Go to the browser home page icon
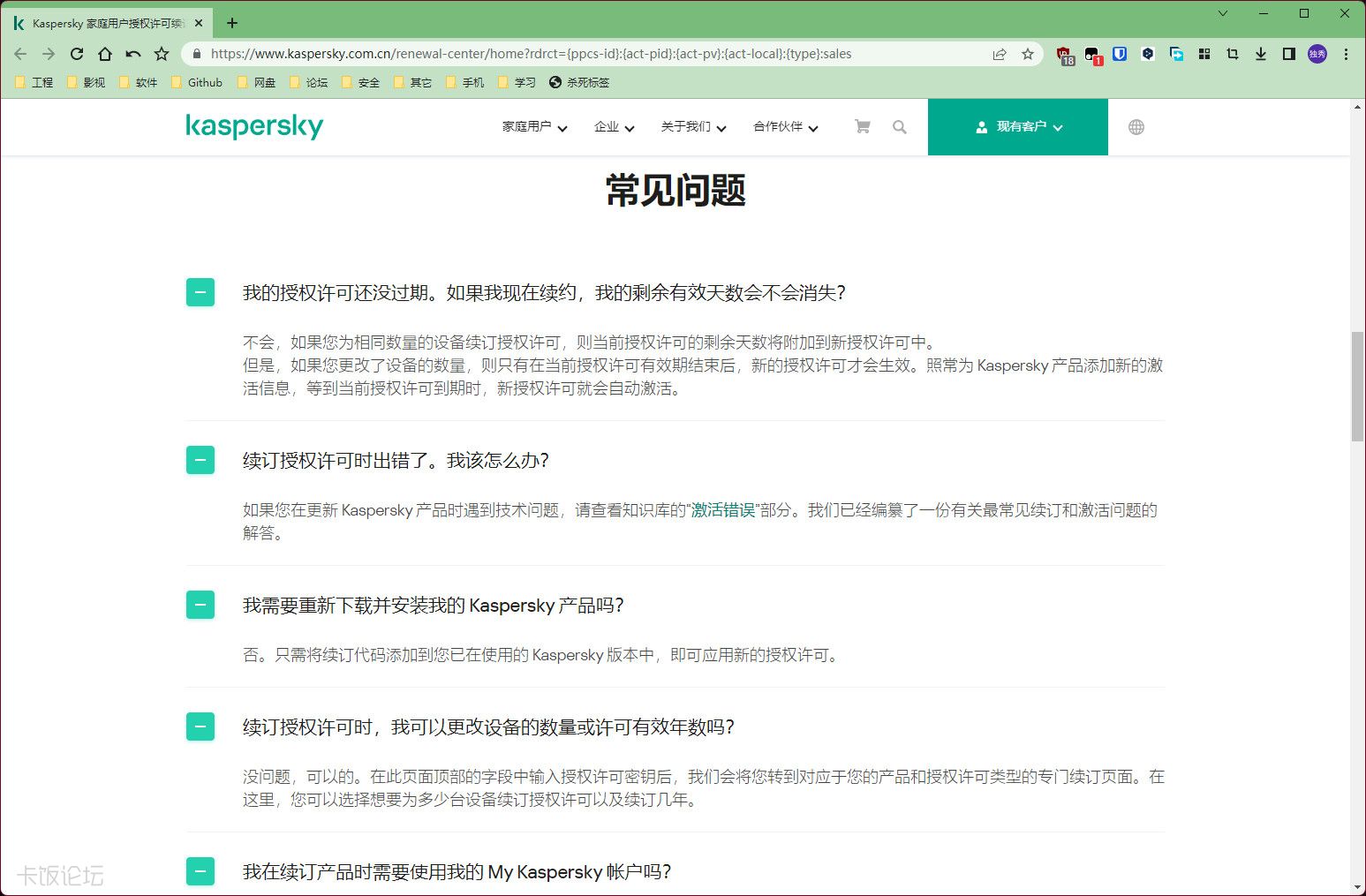This screenshot has height=896, width=1366. (105, 54)
